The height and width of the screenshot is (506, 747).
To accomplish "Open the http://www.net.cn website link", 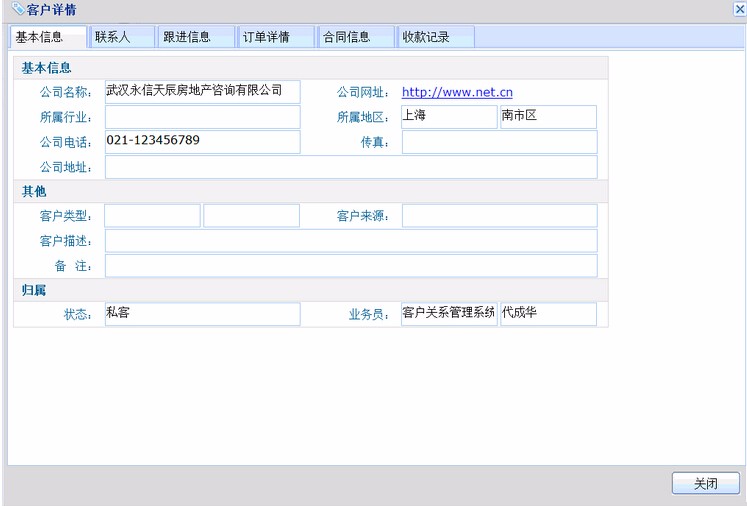I will pyautogui.click(x=457, y=92).
